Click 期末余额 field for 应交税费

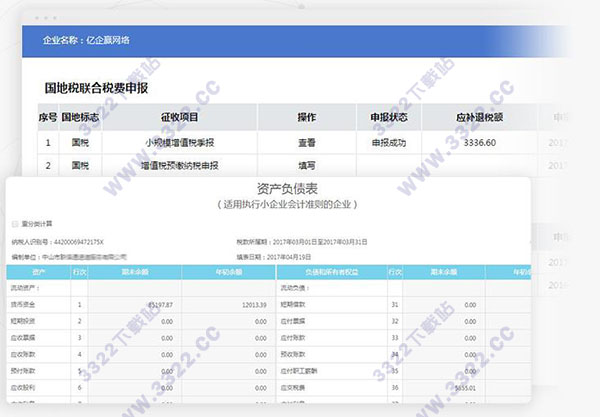pyautogui.click(x=444, y=388)
